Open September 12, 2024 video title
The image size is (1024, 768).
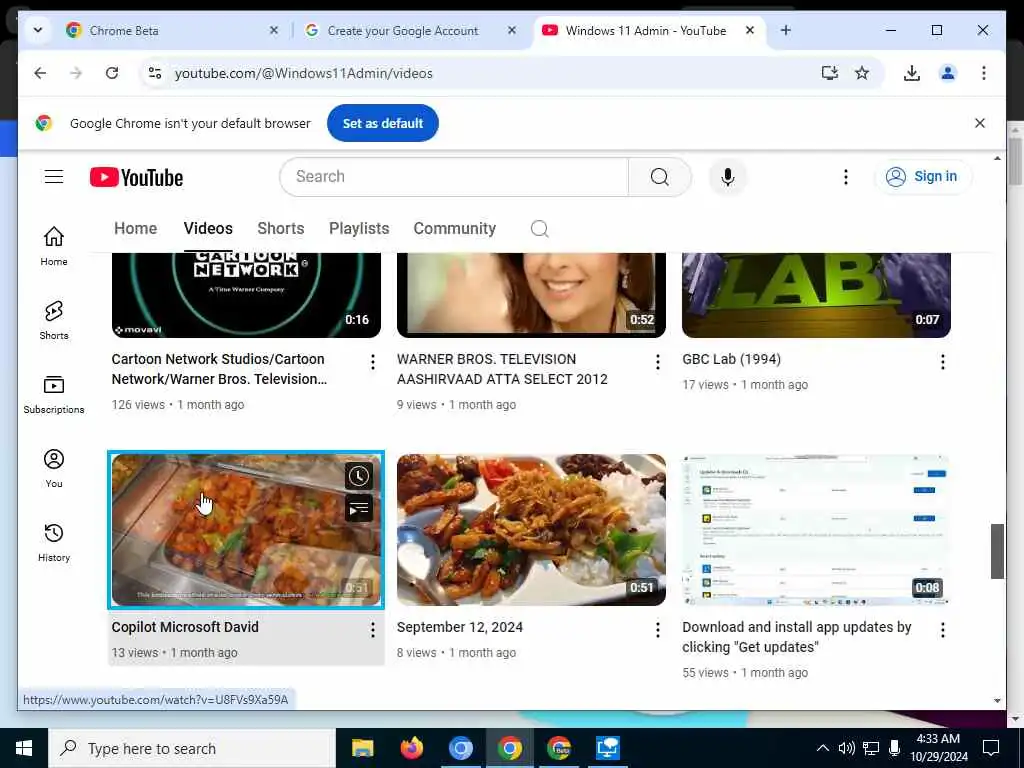click(460, 627)
